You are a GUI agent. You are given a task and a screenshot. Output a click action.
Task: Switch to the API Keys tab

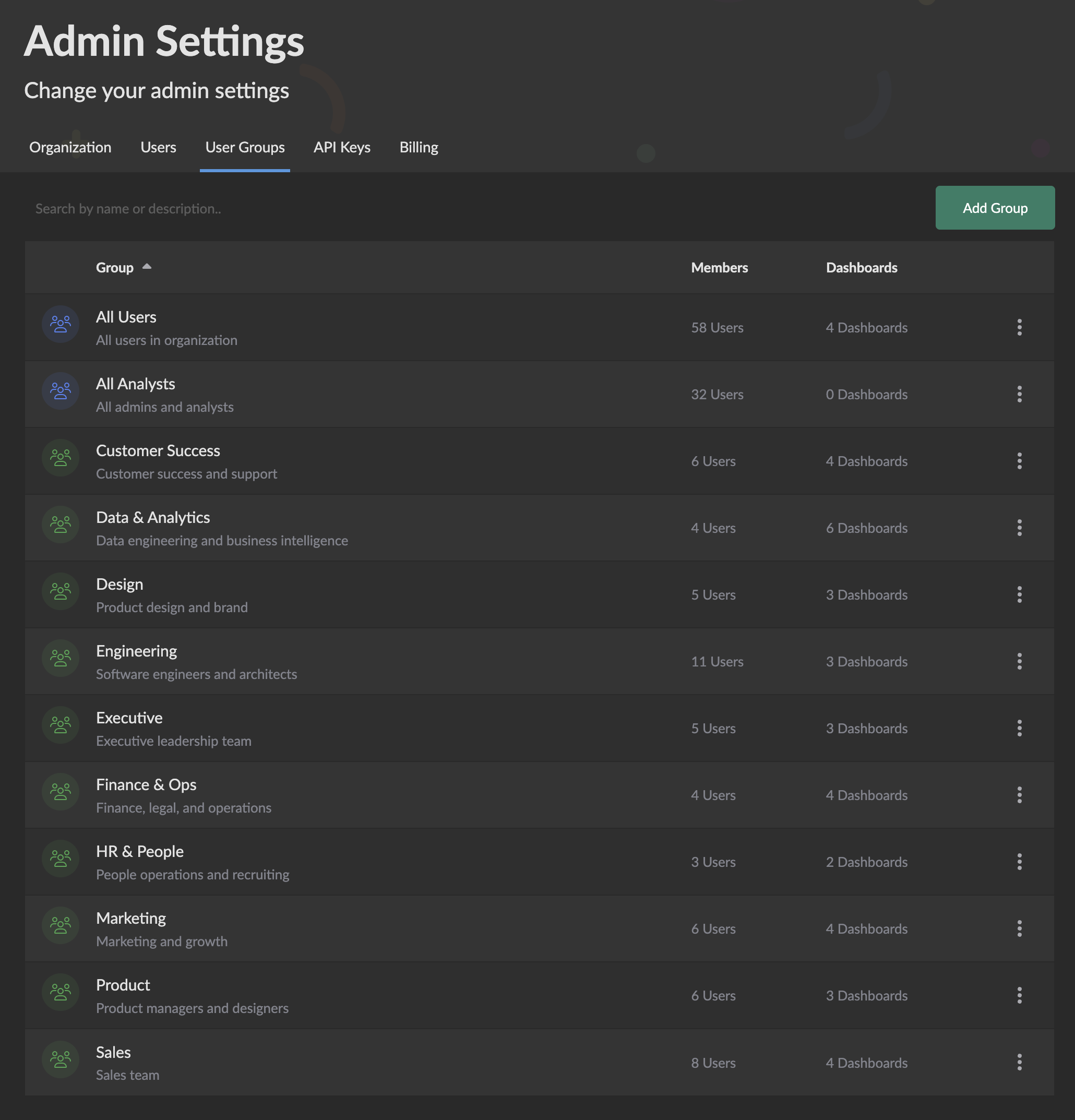pos(341,147)
